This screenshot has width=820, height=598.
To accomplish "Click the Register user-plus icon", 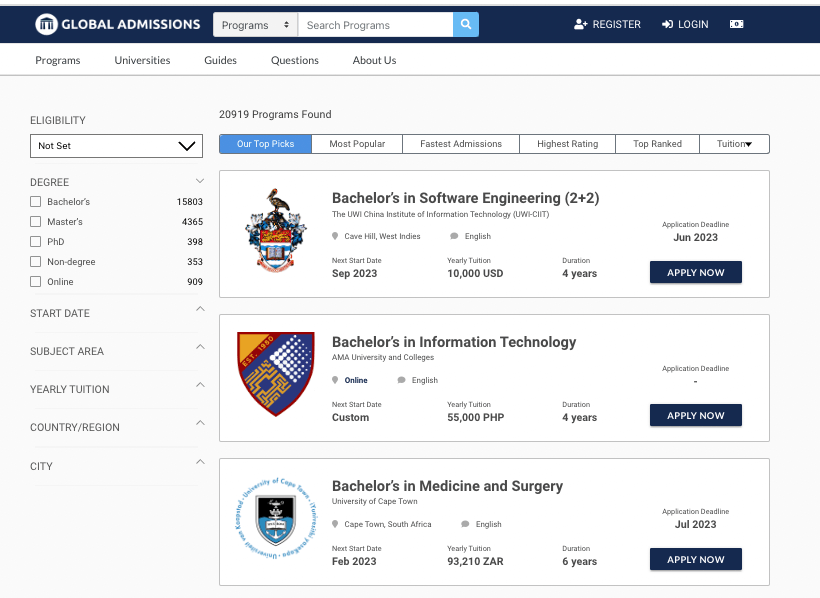I will tap(580, 25).
